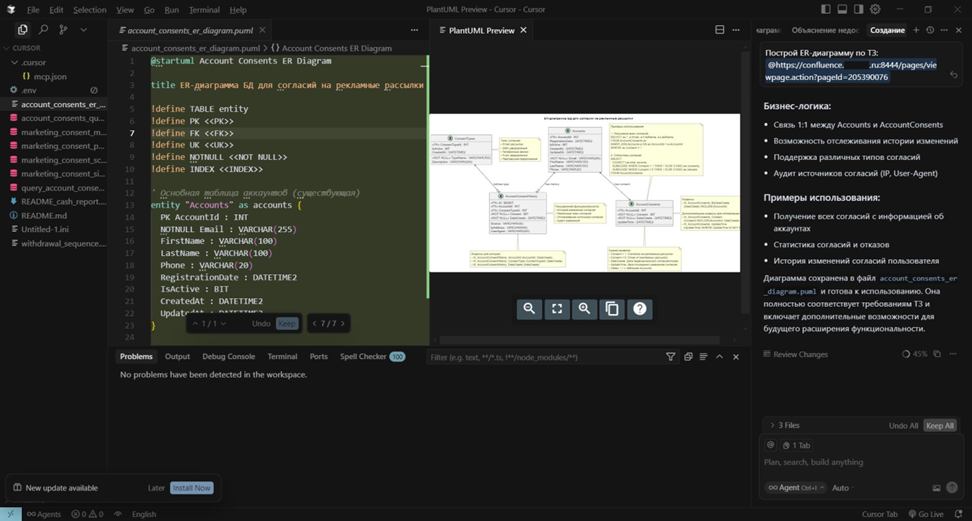Open chat history clock icon
Viewport: 972px width, 521px height.
pyautogui.click(x=930, y=30)
